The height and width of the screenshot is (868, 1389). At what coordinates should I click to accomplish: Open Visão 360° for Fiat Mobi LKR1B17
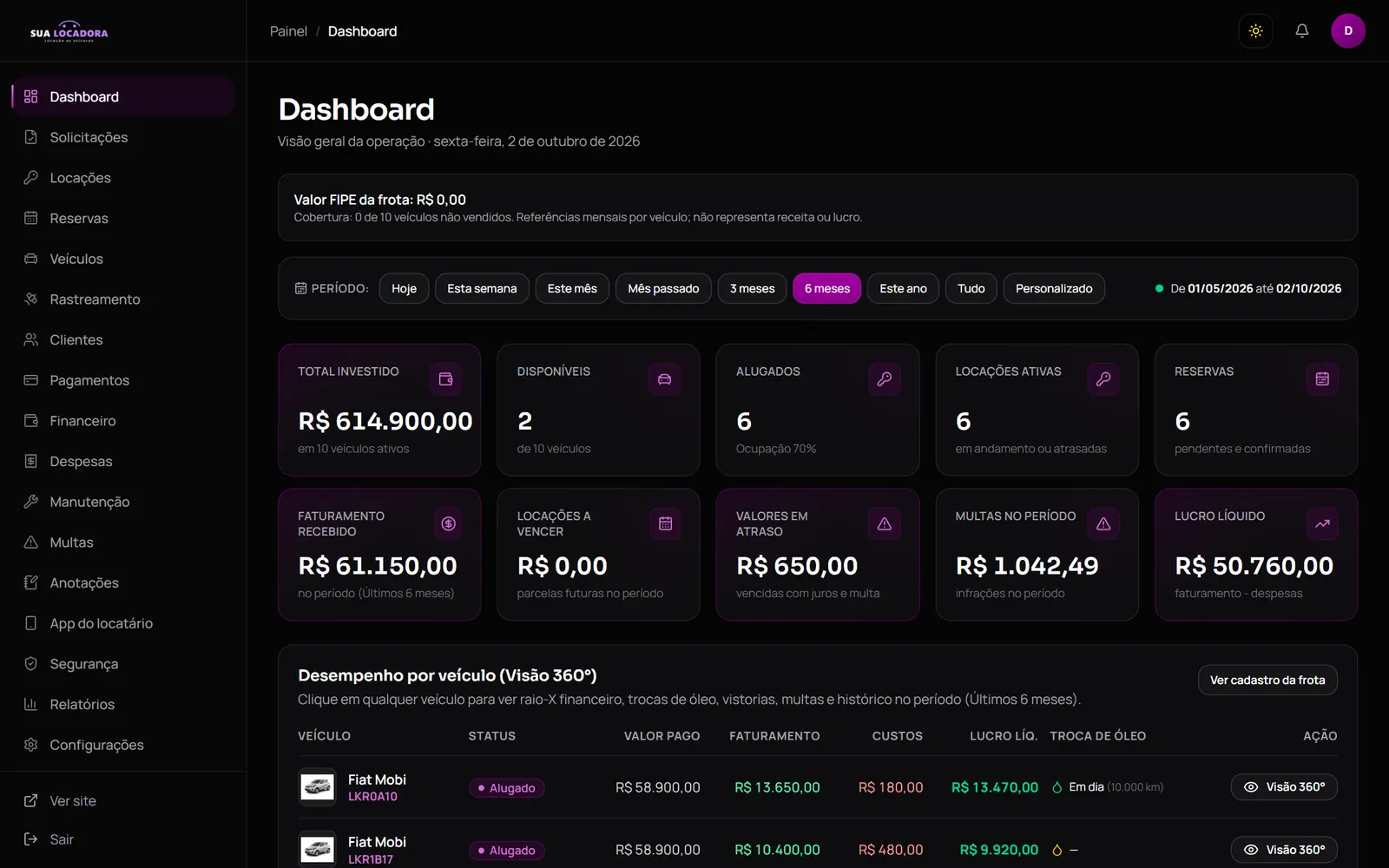tap(1284, 850)
